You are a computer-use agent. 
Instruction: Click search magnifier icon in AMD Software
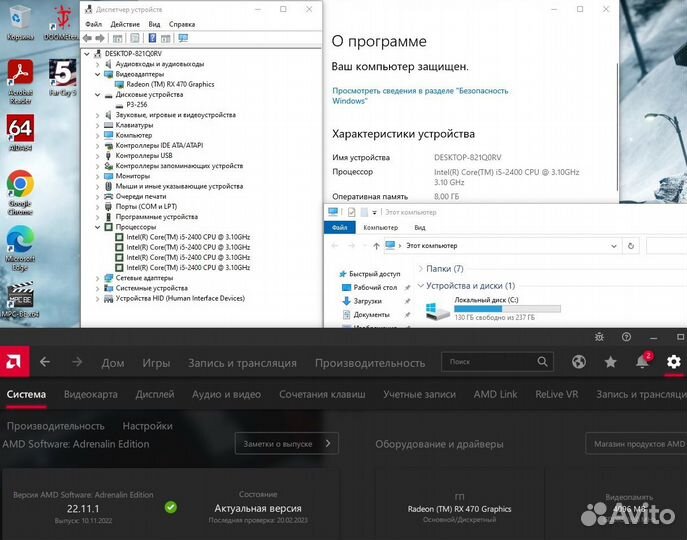(x=542, y=362)
